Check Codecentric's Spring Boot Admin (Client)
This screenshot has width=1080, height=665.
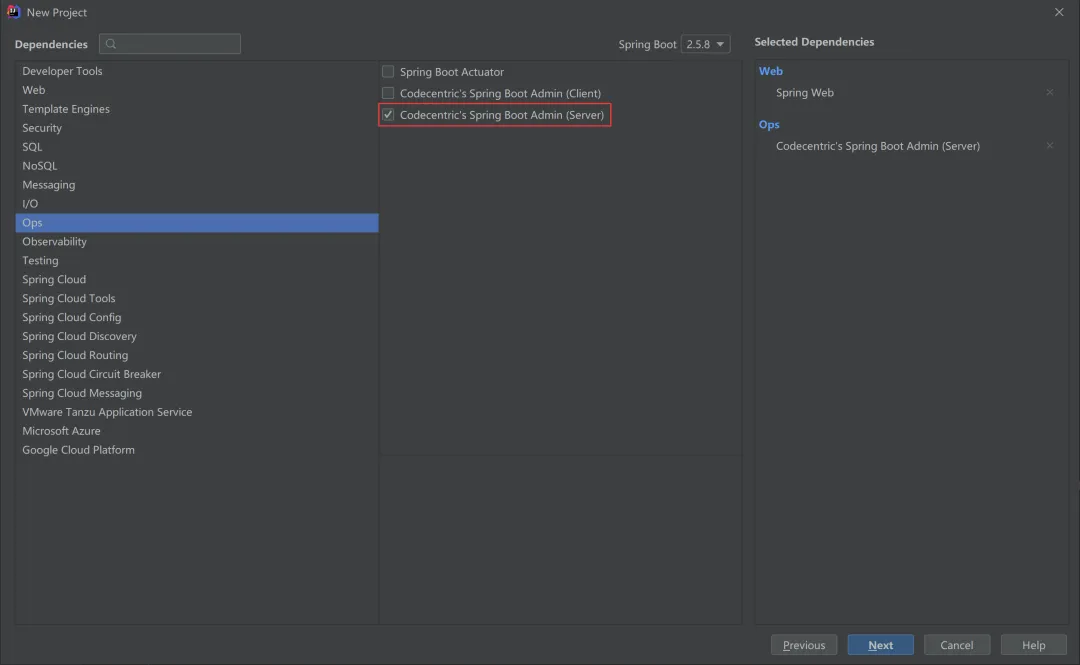pyautogui.click(x=387, y=93)
